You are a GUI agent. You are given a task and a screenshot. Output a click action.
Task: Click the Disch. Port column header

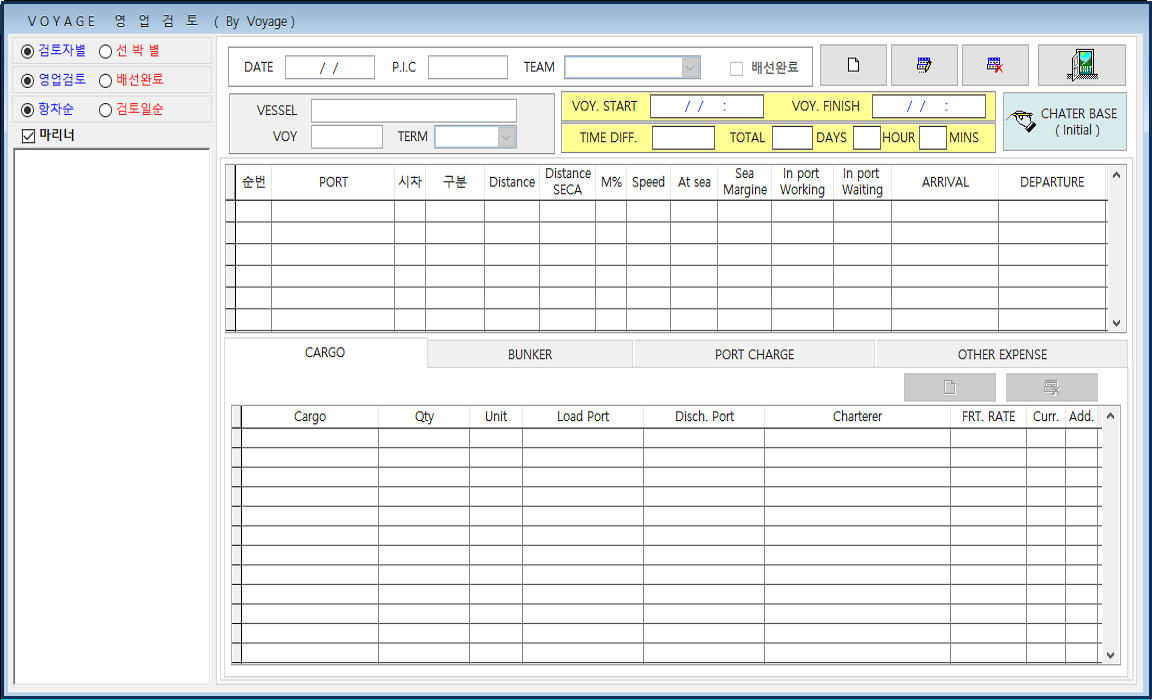pos(705,416)
